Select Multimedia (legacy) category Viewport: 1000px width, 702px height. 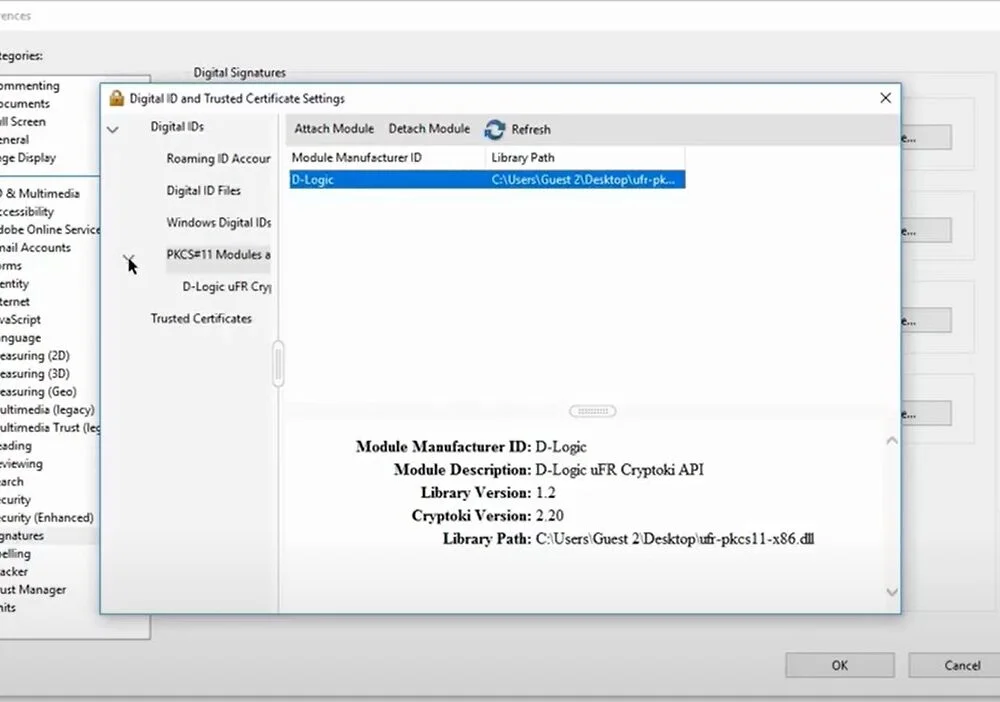click(x=47, y=409)
